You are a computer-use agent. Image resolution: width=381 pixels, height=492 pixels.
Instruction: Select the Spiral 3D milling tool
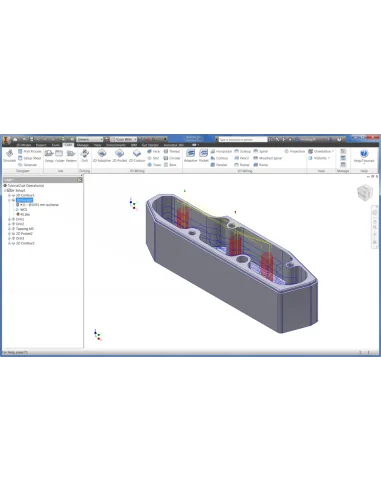pos(261,151)
